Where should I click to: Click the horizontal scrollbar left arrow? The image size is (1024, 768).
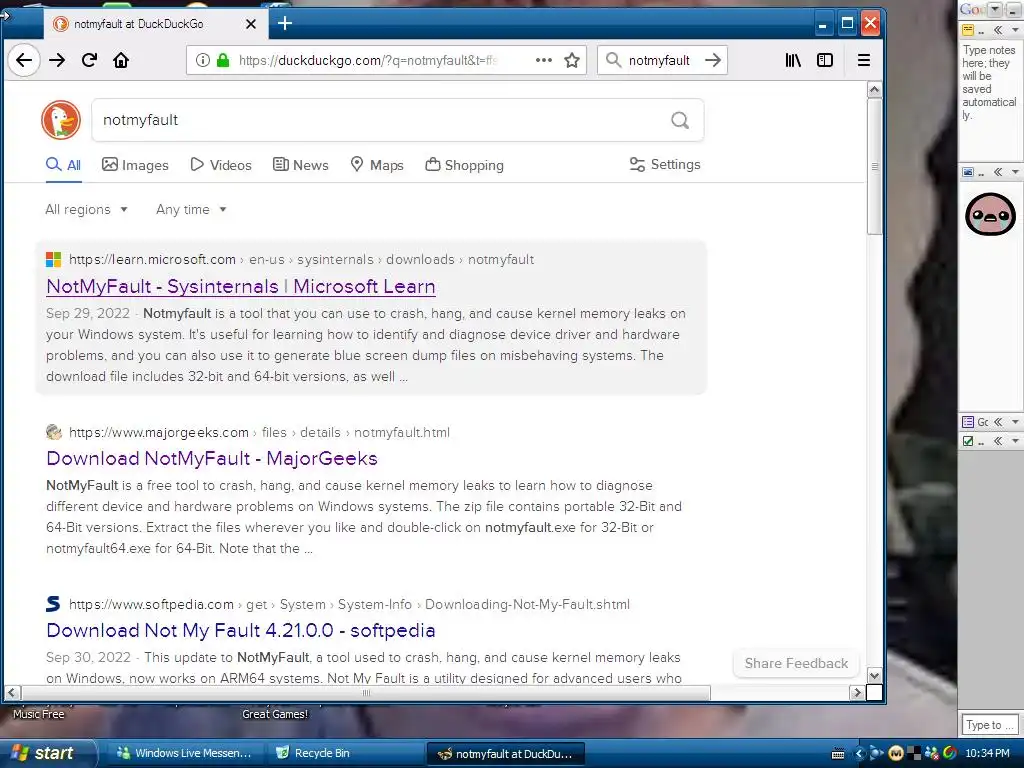pyautogui.click(x=12, y=692)
